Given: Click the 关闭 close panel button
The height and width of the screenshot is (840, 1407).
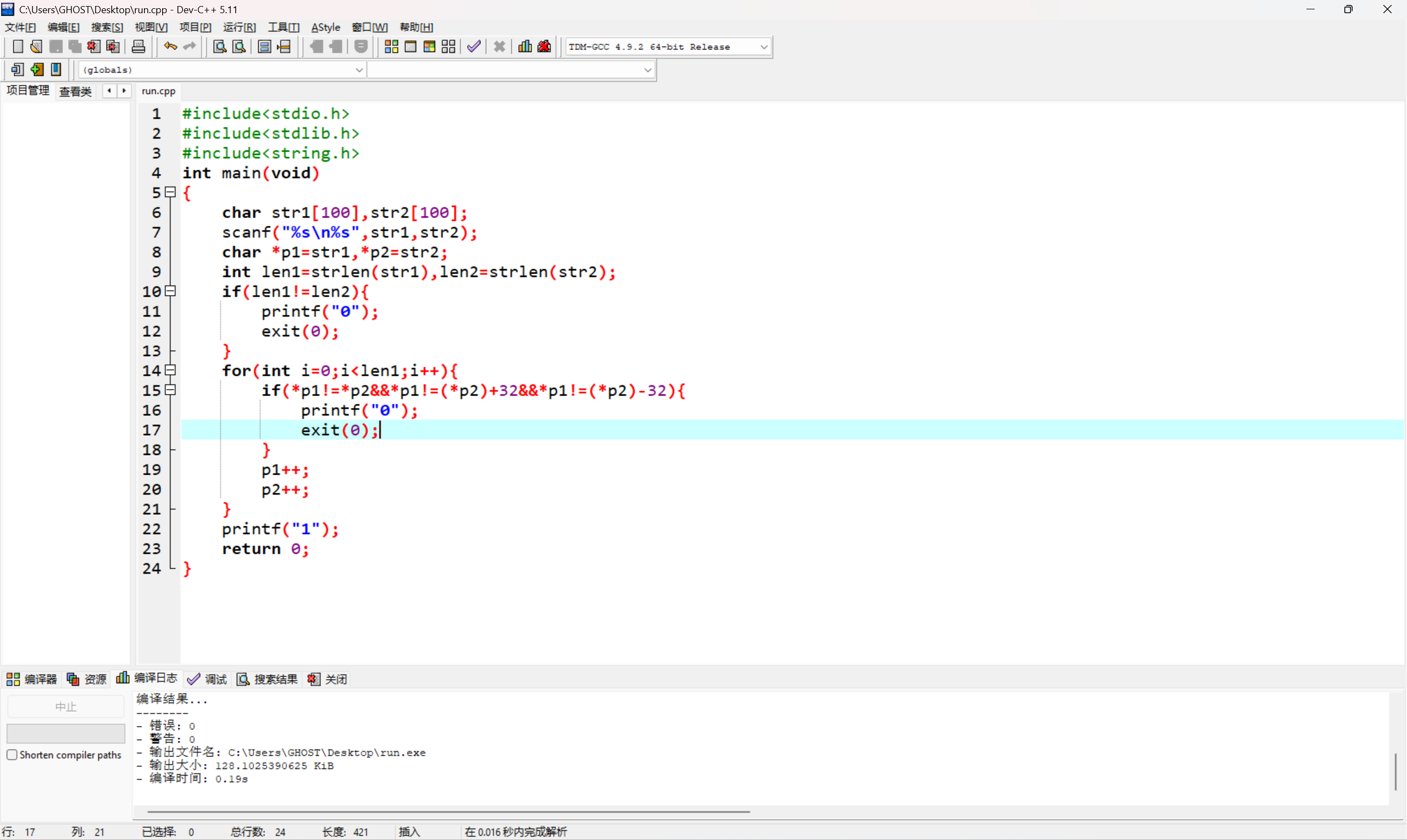Looking at the screenshot, I should point(327,678).
